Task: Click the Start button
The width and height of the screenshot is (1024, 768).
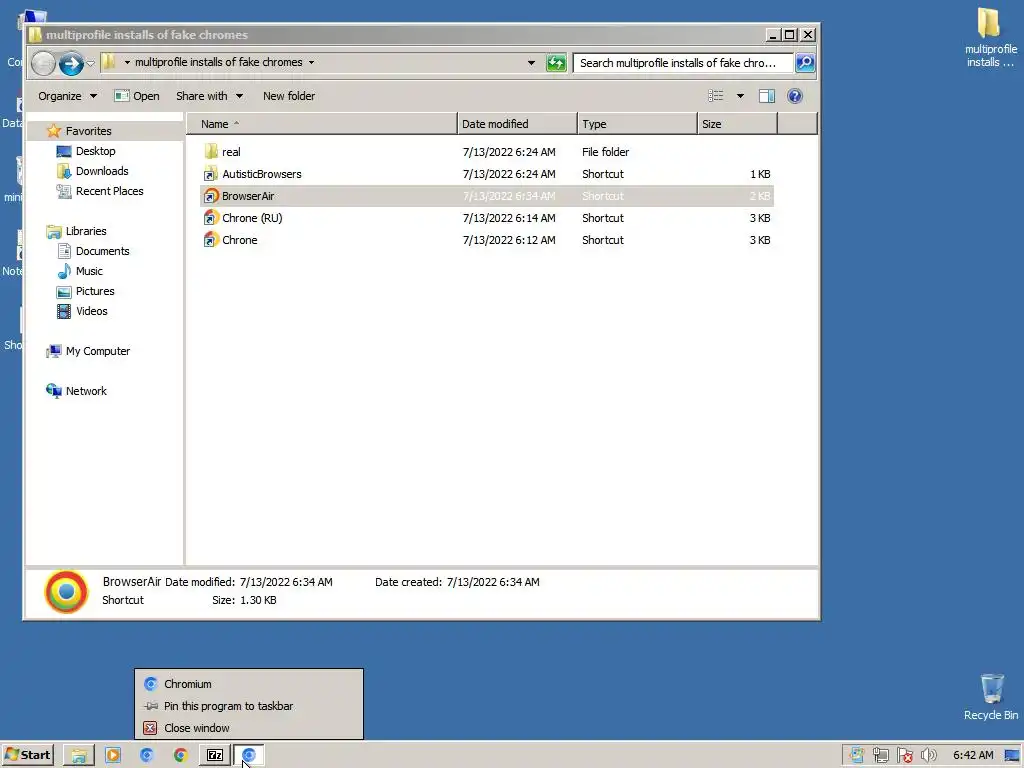Action: tap(27, 755)
